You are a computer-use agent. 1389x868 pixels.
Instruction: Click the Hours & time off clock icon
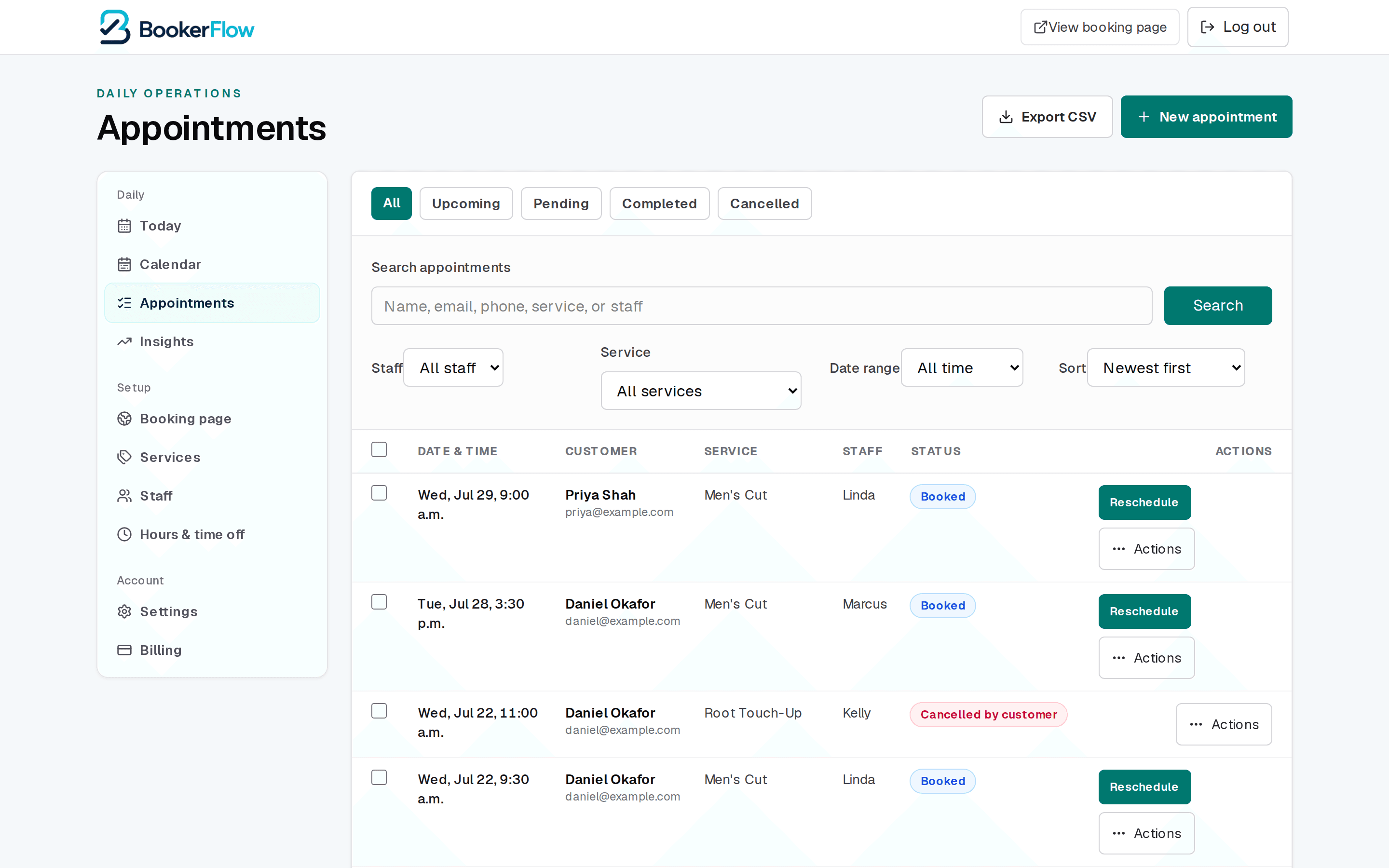(x=124, y=534)
